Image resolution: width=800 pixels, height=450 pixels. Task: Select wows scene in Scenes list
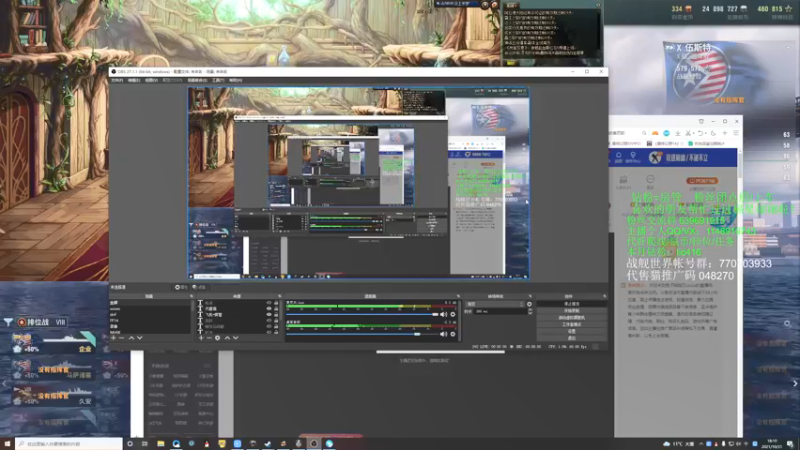click(x=150, y=309)
